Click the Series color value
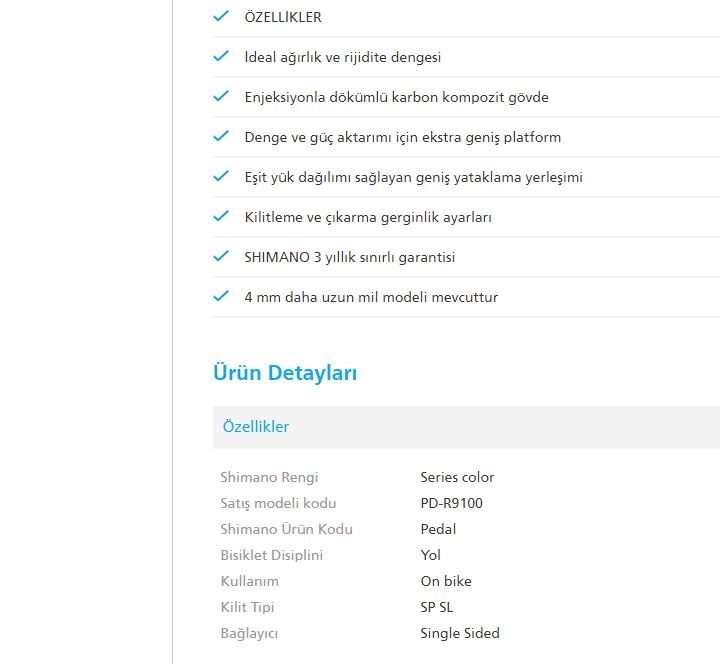 click(x=457, y=477)
